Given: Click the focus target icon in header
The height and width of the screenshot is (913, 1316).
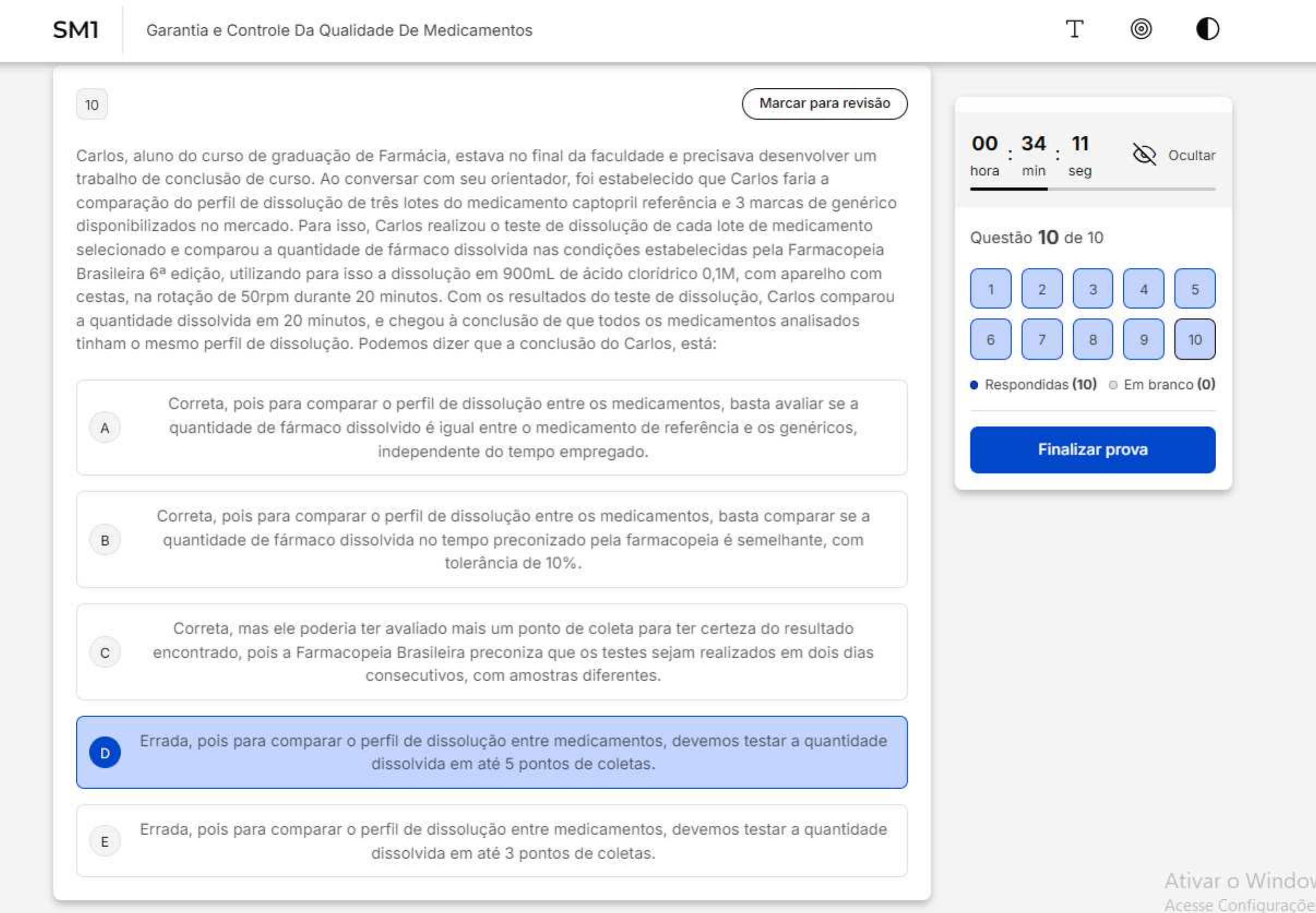Looking at the screenshot, I should [1140, 29].
